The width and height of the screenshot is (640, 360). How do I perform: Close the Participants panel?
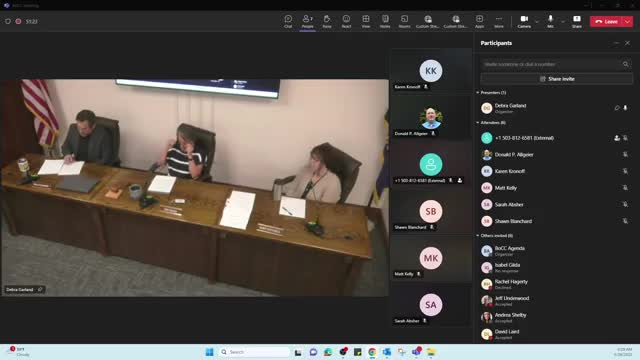pos(627,43)
